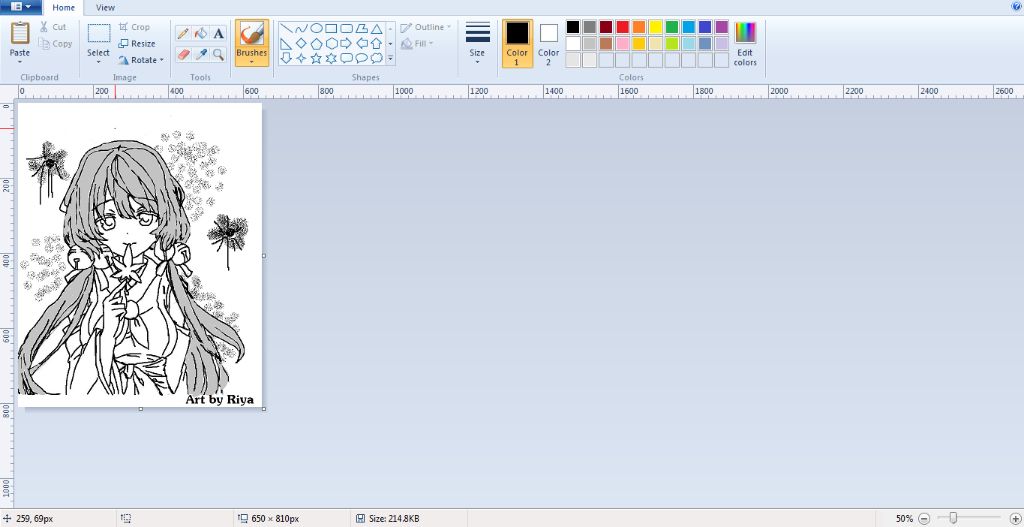Choose the Up arrow shape
1024x527 pixels.
(x=376, y=44)
